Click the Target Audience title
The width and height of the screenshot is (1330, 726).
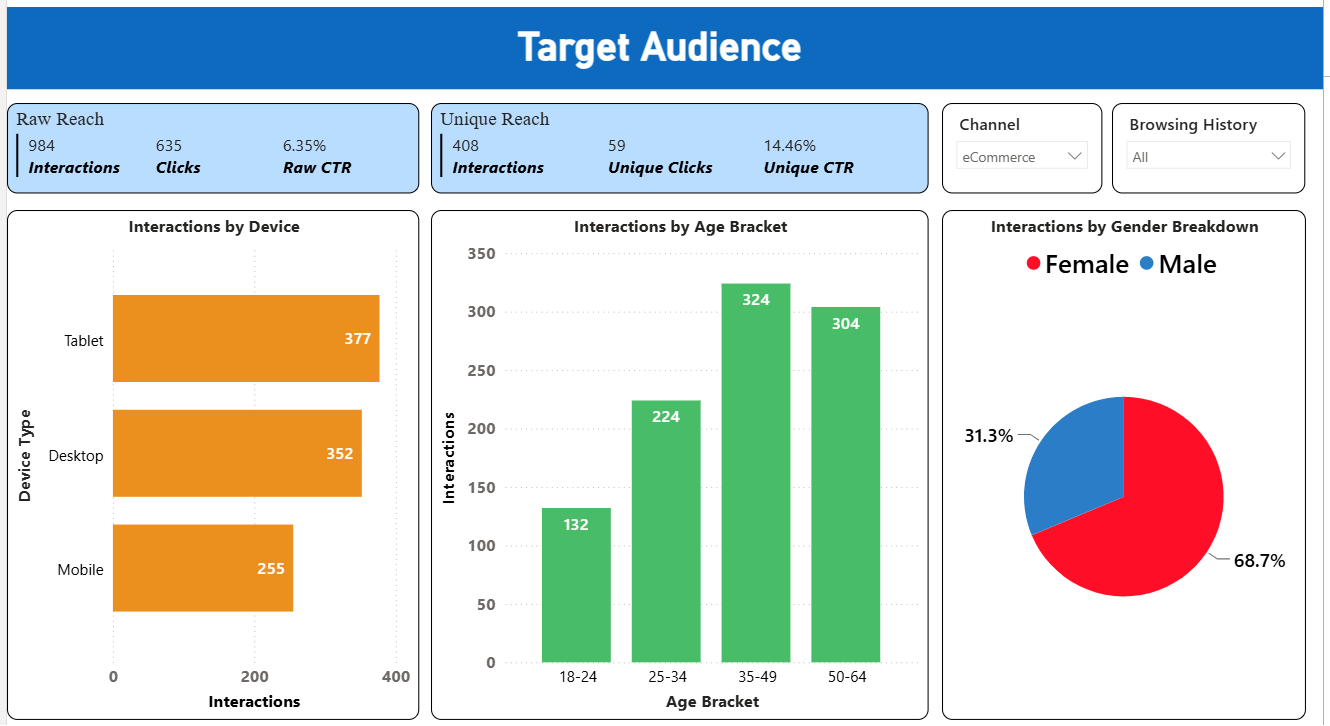pyautogui.click(x=659, y=47)
